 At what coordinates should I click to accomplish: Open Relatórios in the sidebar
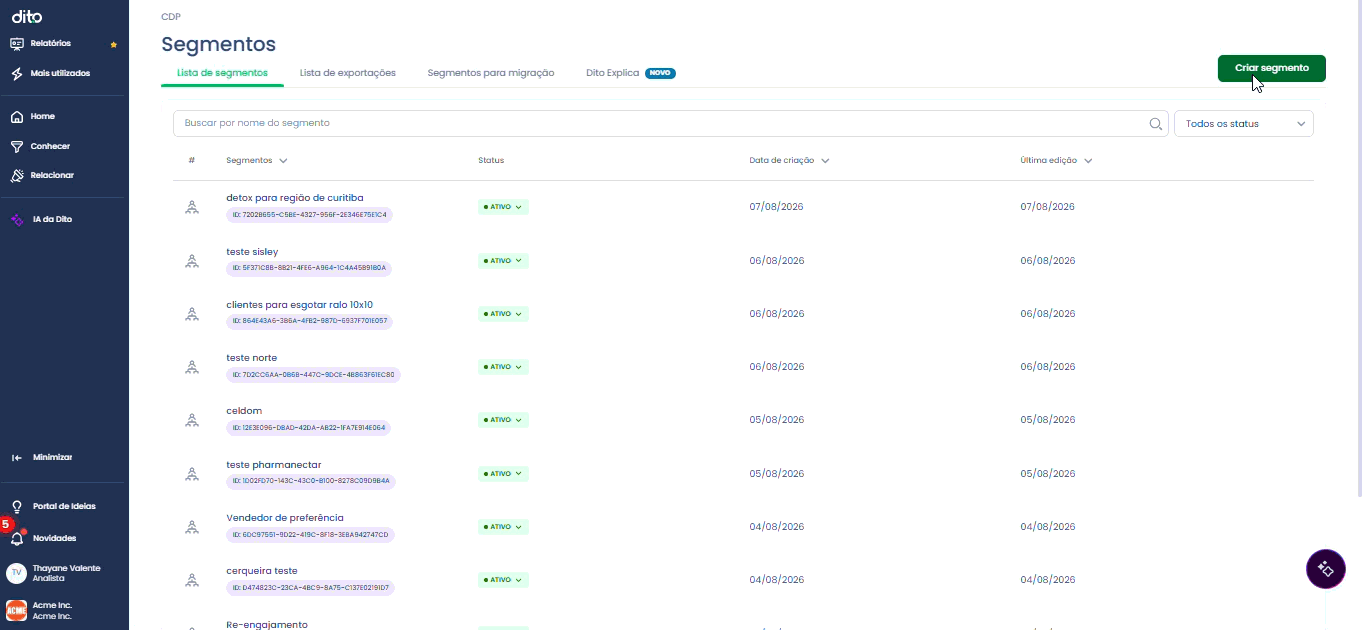click(x=50, y=43)
